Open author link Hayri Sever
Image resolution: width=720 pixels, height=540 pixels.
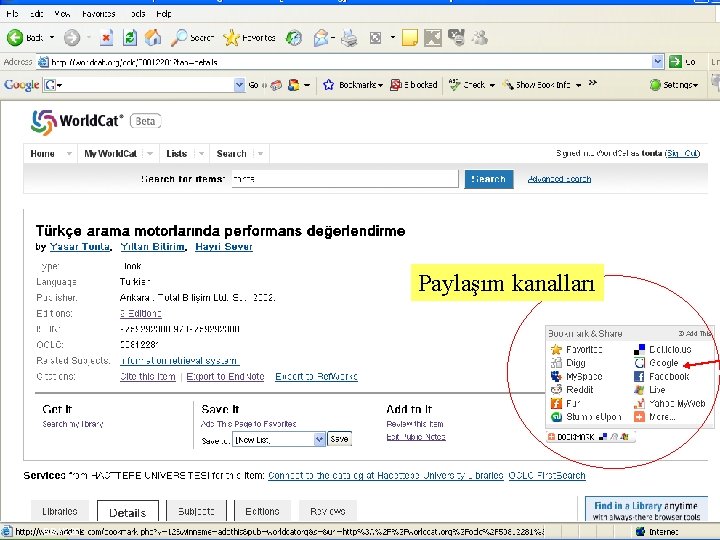224,247
